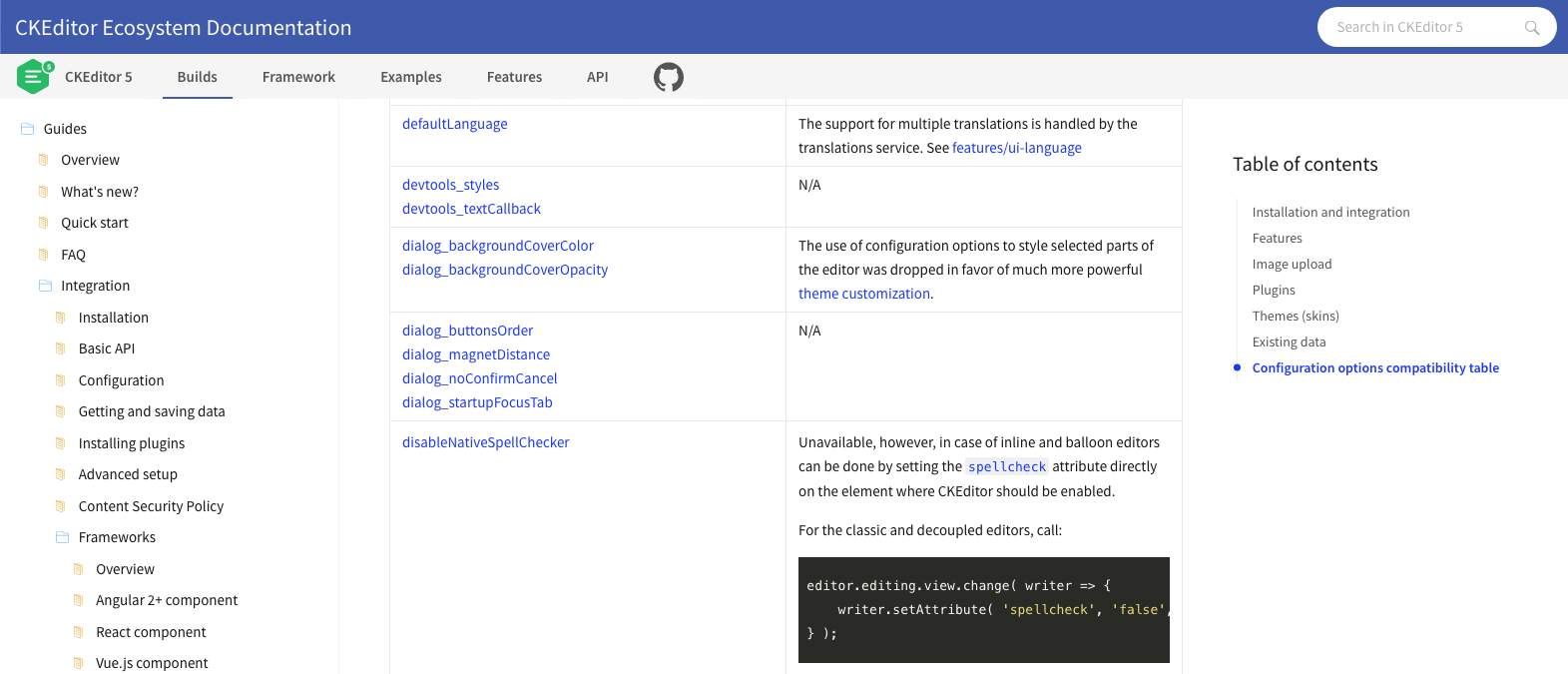Screen dimensions: 1568x674
Task: Collapse the Frameworks tree section
Action: tap(117, 537)
